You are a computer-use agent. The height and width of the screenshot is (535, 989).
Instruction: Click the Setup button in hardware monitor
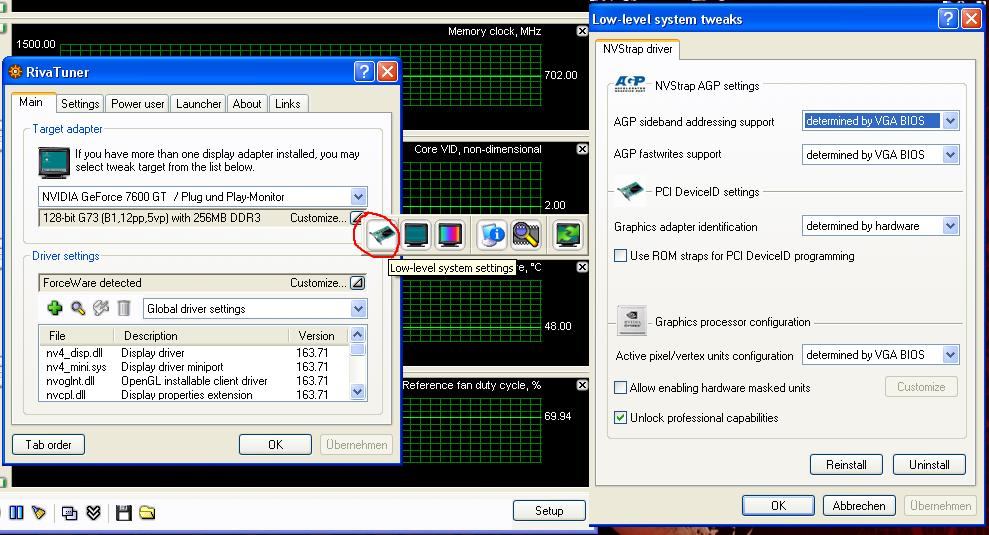549,510
